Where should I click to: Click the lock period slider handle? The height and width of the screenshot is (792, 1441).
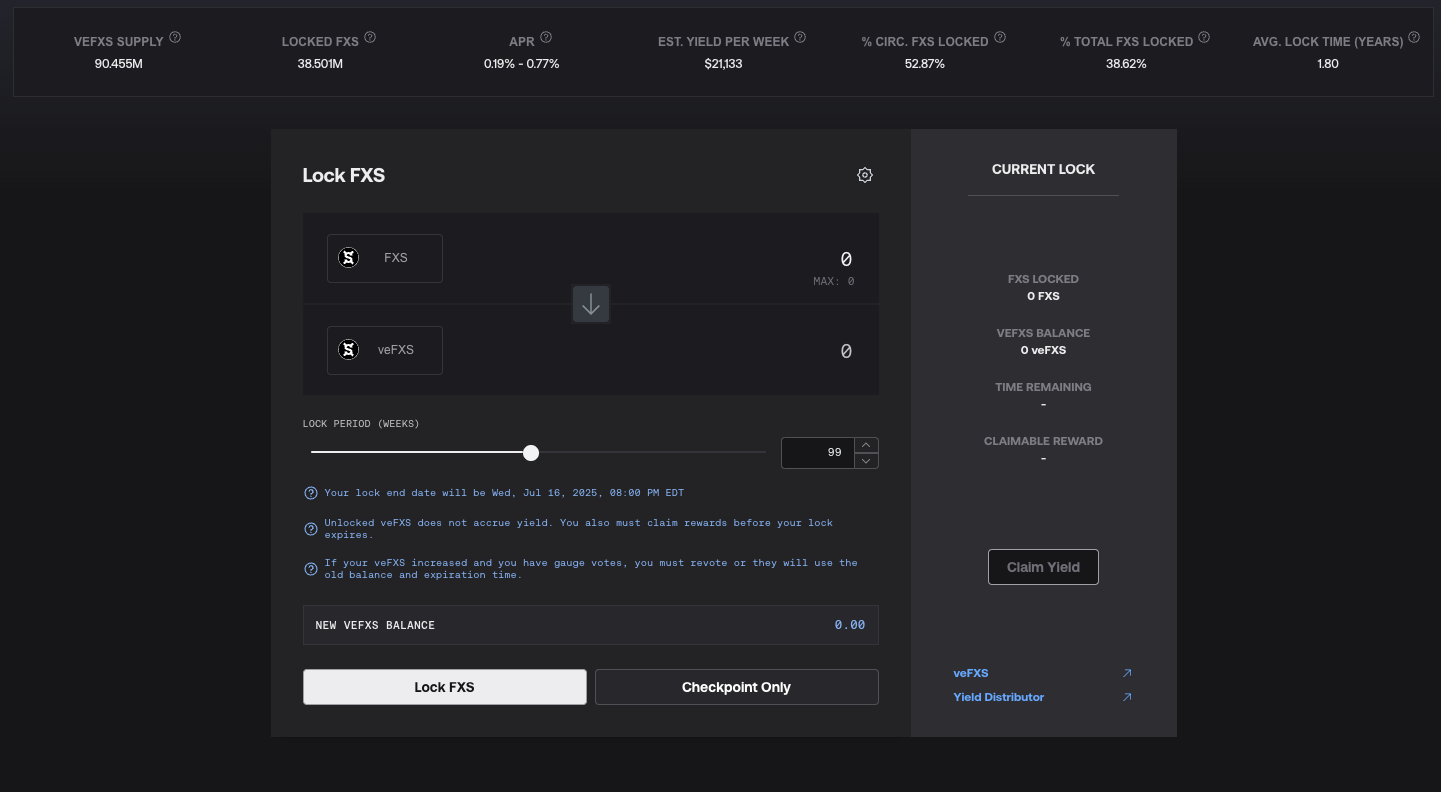[x=531, y=453]
